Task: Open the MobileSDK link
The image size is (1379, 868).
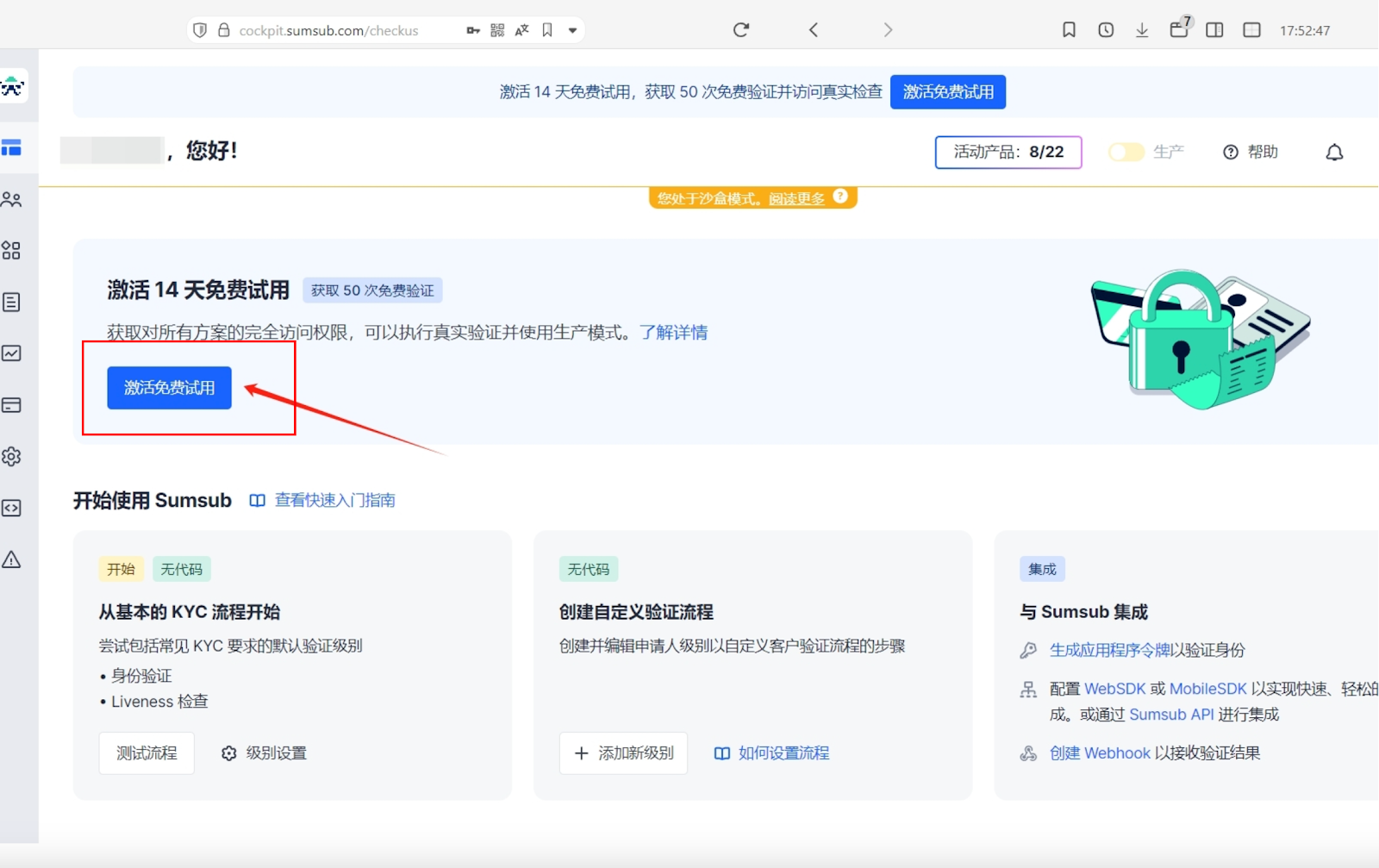Action: (1208, 689)
